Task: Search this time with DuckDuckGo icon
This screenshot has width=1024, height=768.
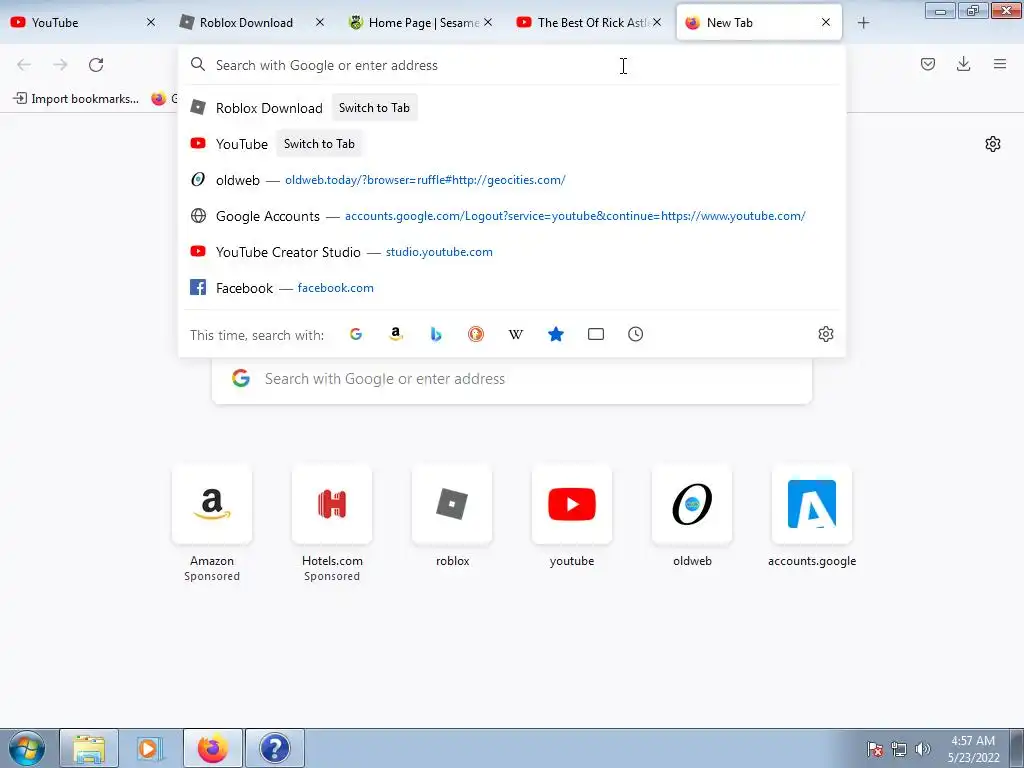Action: tap(476, 334)
